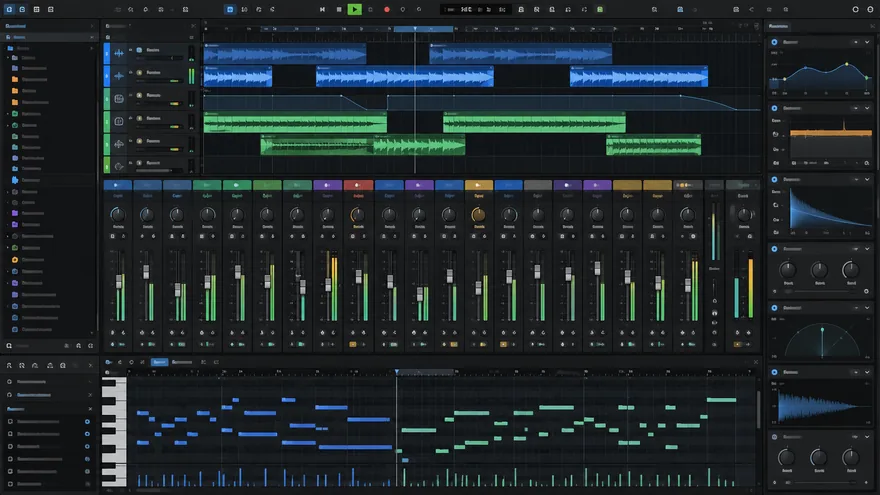Screen dimensions: 880x495
Task: Click the blue round button on the first track header
Action: [x=139, y=50]
